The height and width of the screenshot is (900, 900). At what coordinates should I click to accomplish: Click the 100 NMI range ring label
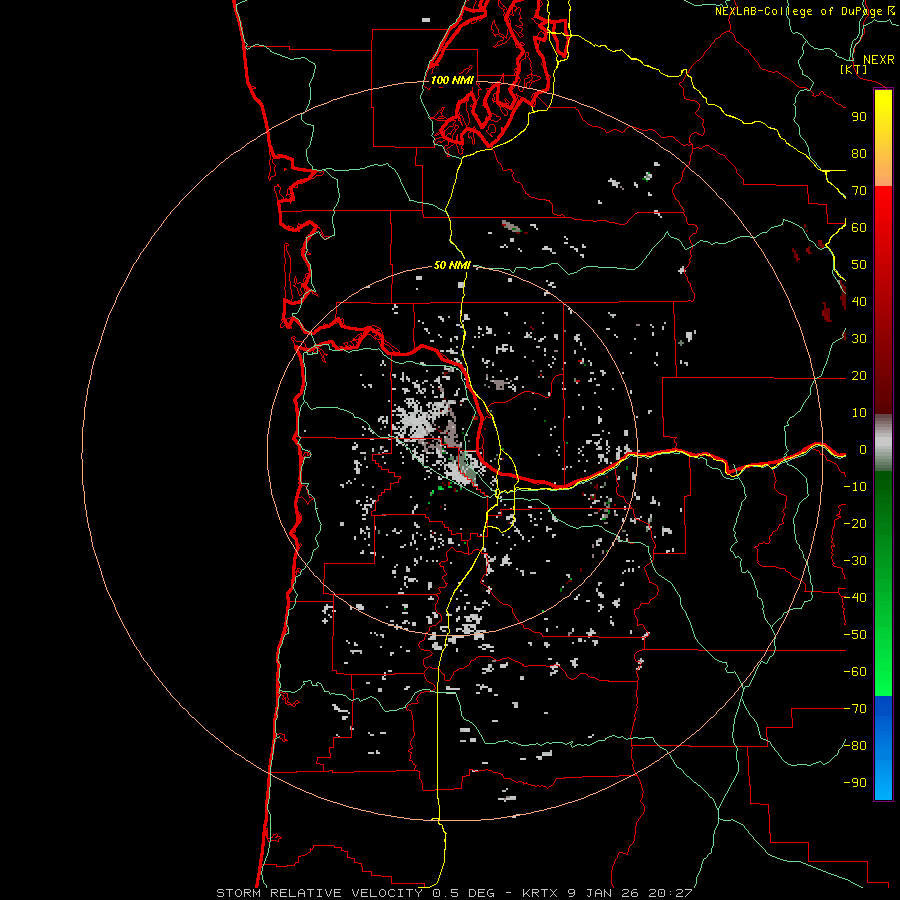[x=452, y=80]
